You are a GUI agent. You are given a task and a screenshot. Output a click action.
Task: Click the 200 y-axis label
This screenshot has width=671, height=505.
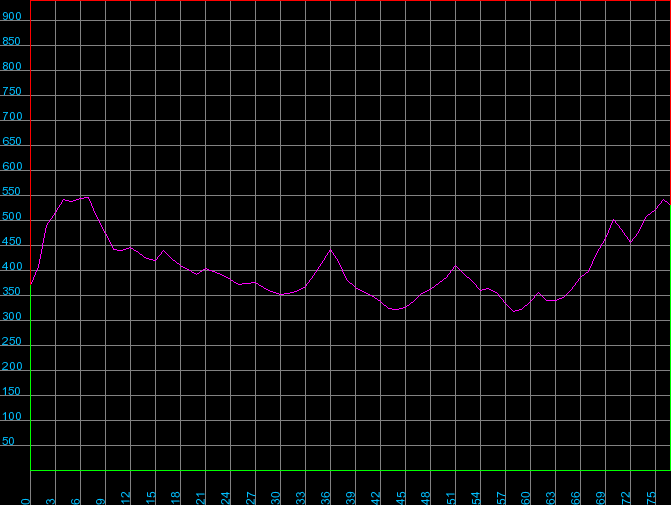coord(12,367)
